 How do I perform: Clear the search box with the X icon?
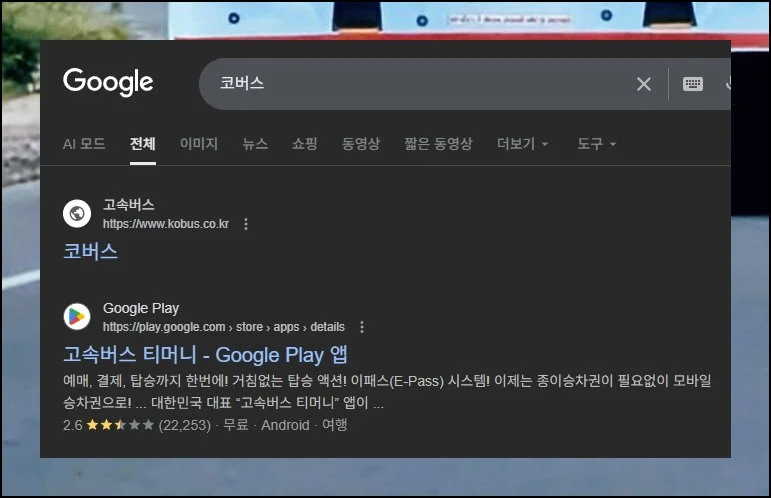pos(644,84)
